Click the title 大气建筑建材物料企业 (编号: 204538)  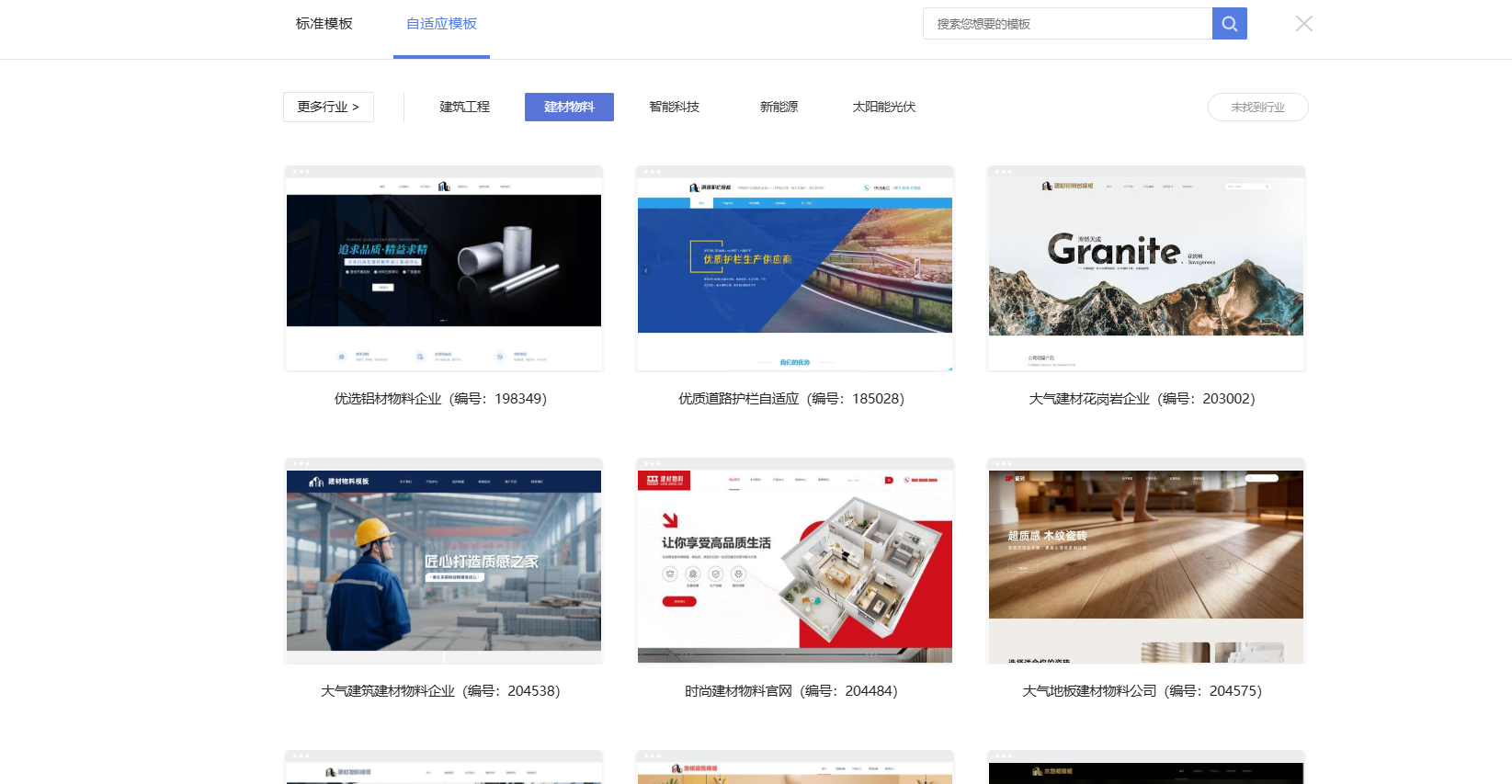[440, 691]
